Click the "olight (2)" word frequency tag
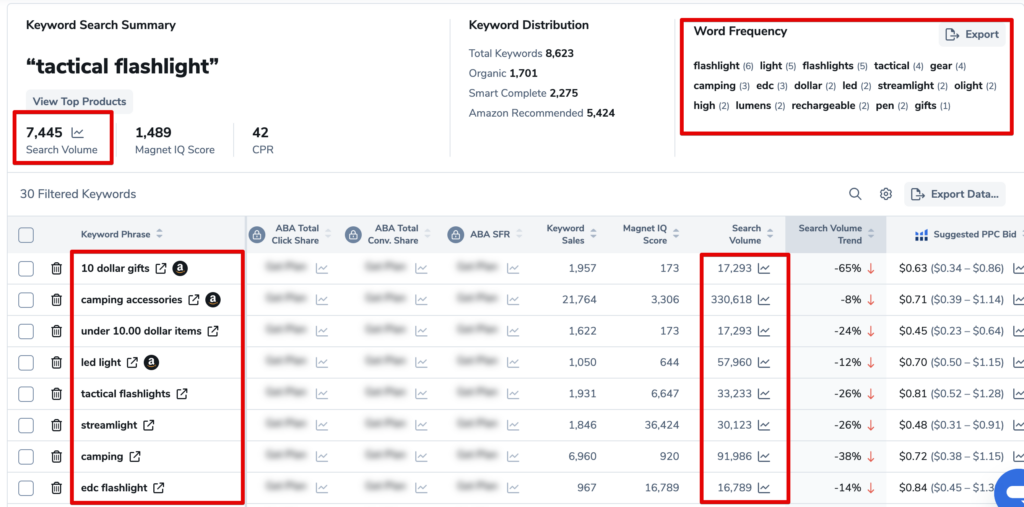The height and width of the screenshot is (507, 1024). point(976,86)
